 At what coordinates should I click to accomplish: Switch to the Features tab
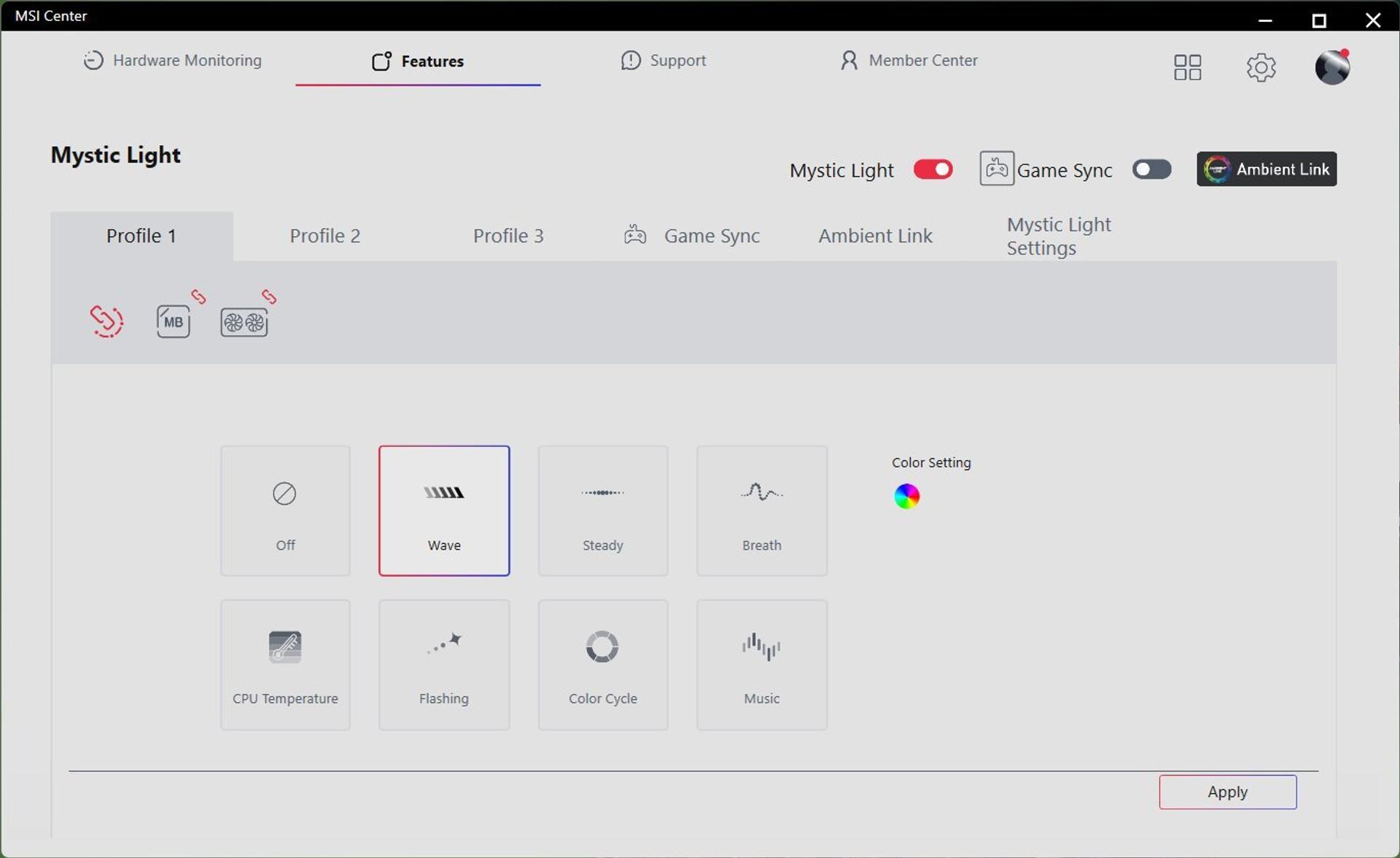418,61
